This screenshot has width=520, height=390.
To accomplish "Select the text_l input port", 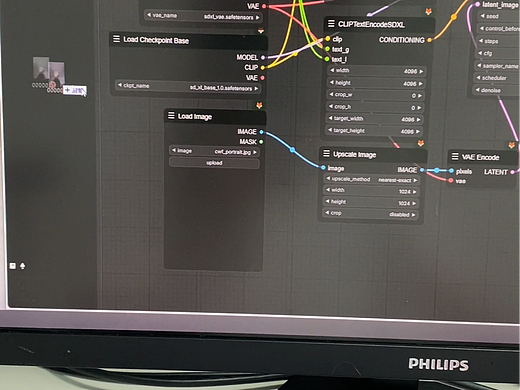I will [327, 59].
